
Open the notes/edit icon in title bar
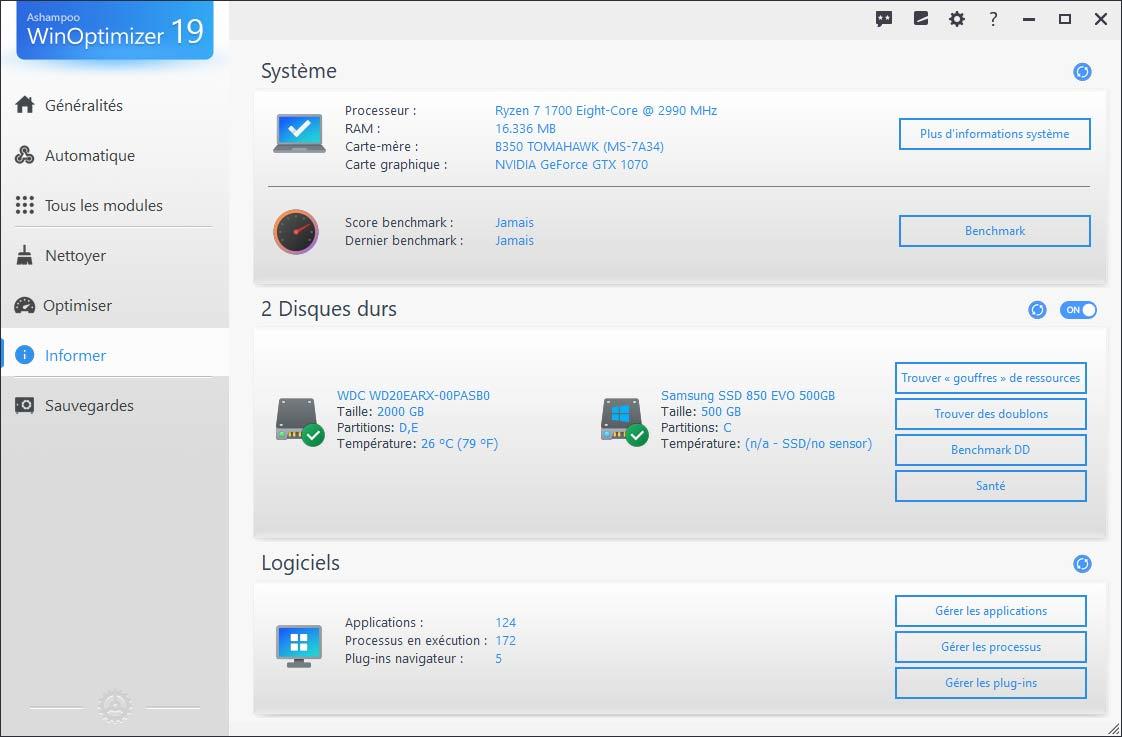click(x=921, y=19)
